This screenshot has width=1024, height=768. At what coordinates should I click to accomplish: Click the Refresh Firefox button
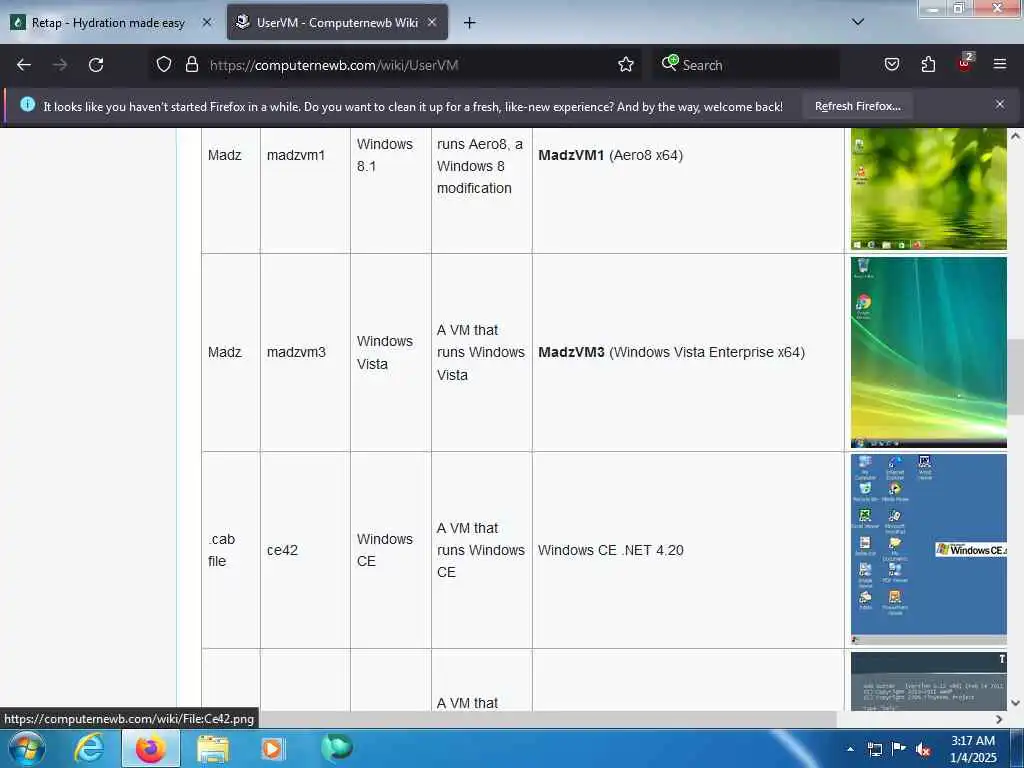pyautogui.click(x=857, y=106)
